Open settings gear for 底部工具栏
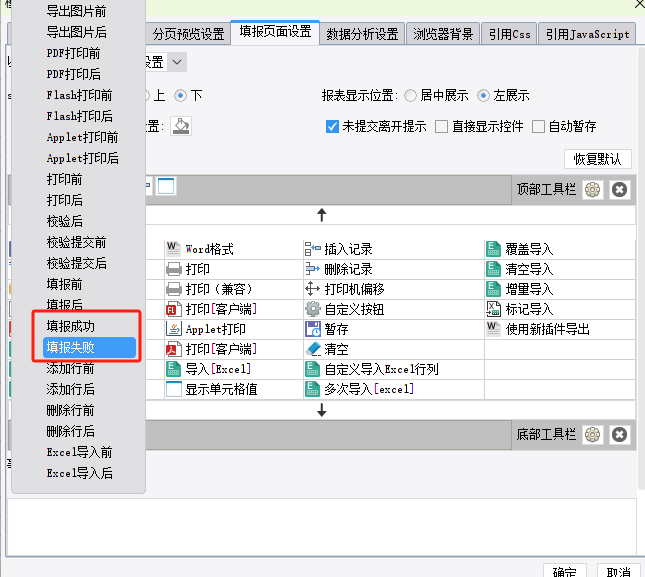 tap(592, 435)
